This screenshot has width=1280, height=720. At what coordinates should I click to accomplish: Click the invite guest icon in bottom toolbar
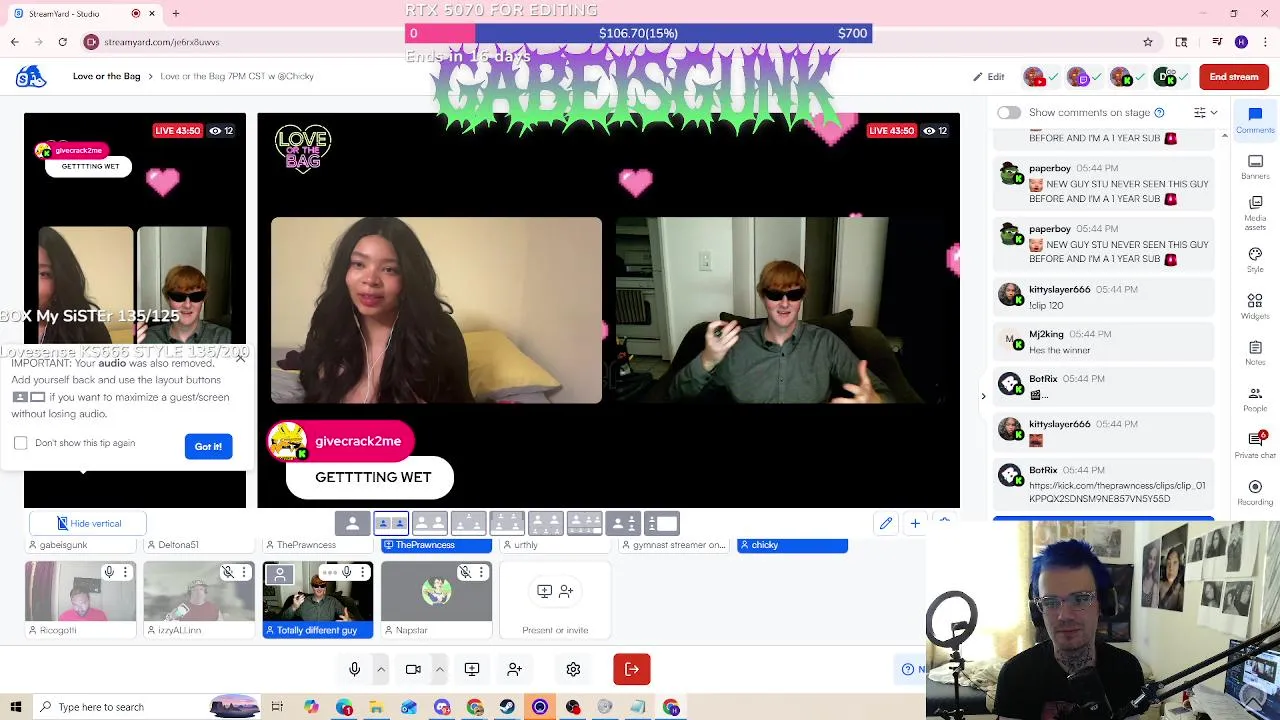click(514, 669)
